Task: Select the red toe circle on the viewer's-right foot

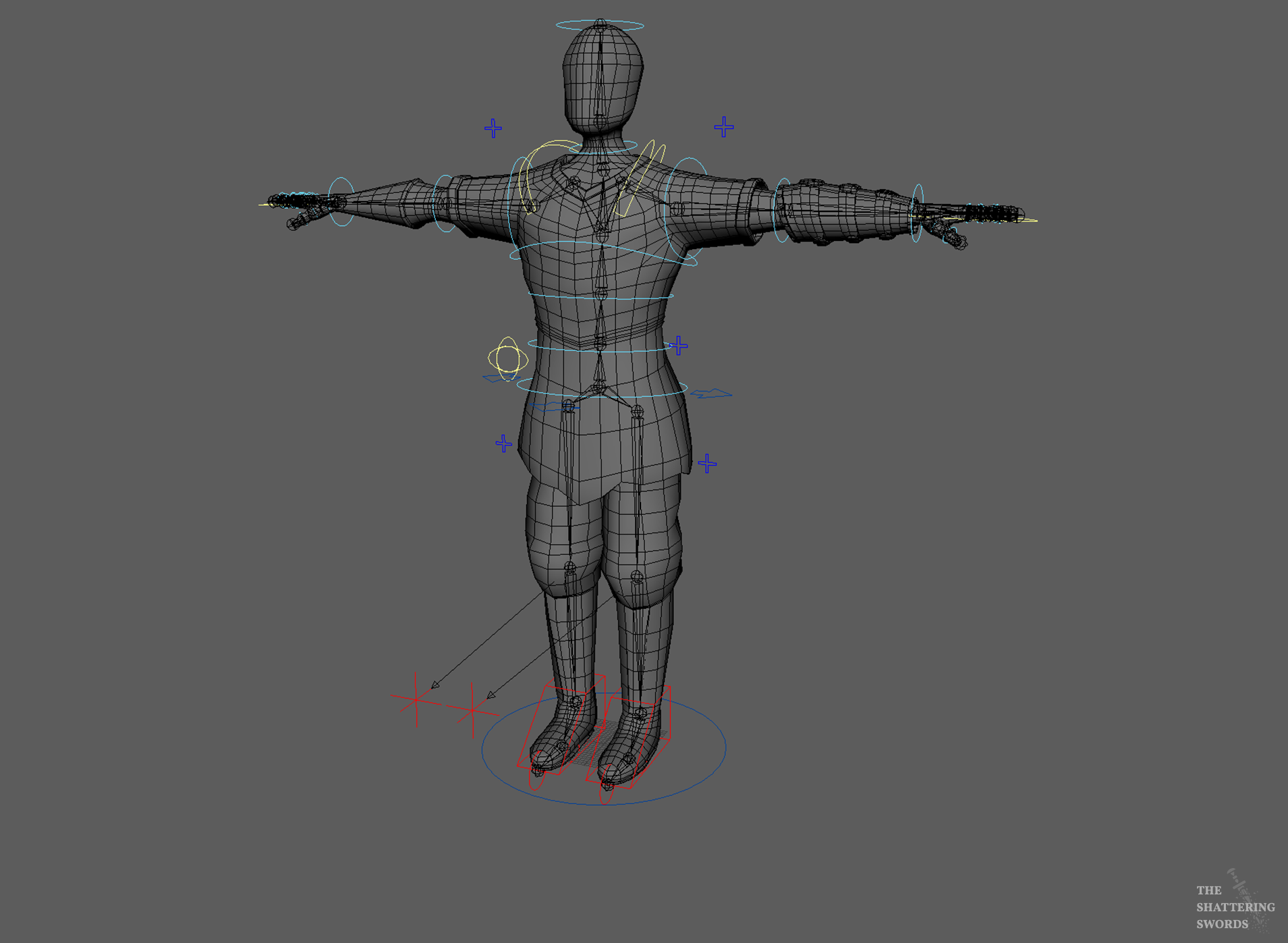Action: point(607,784)
